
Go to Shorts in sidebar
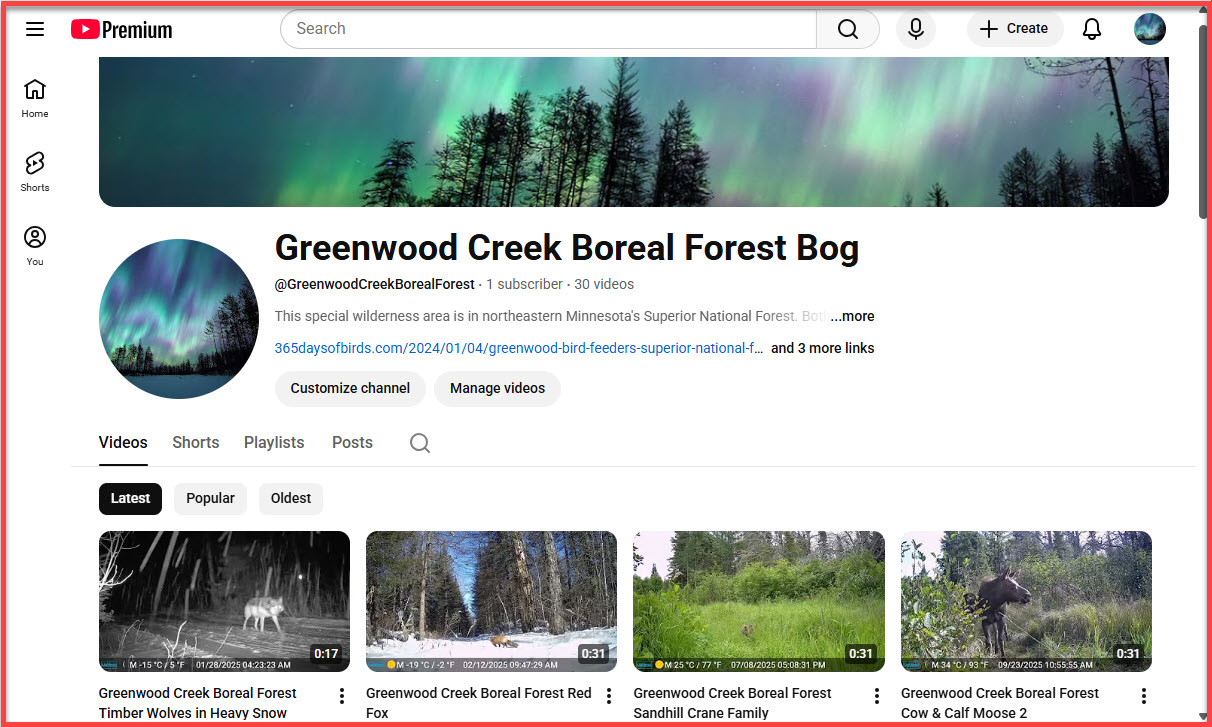pos(35,171)
